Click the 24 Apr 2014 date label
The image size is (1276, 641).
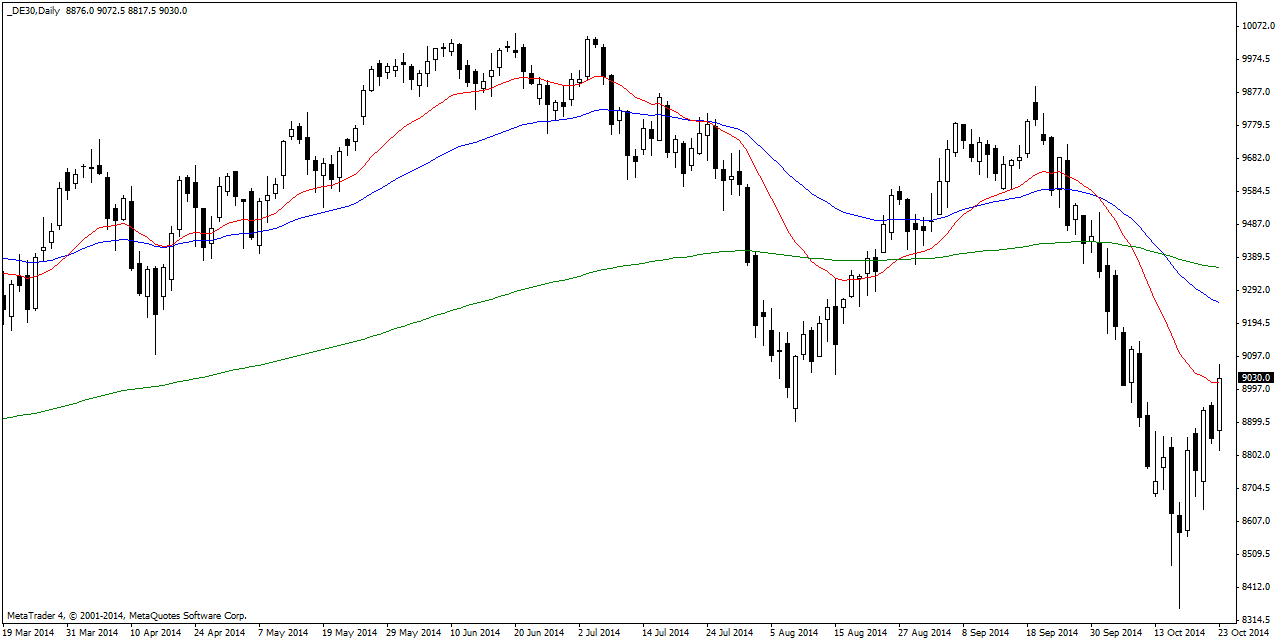tap(219, 633)
